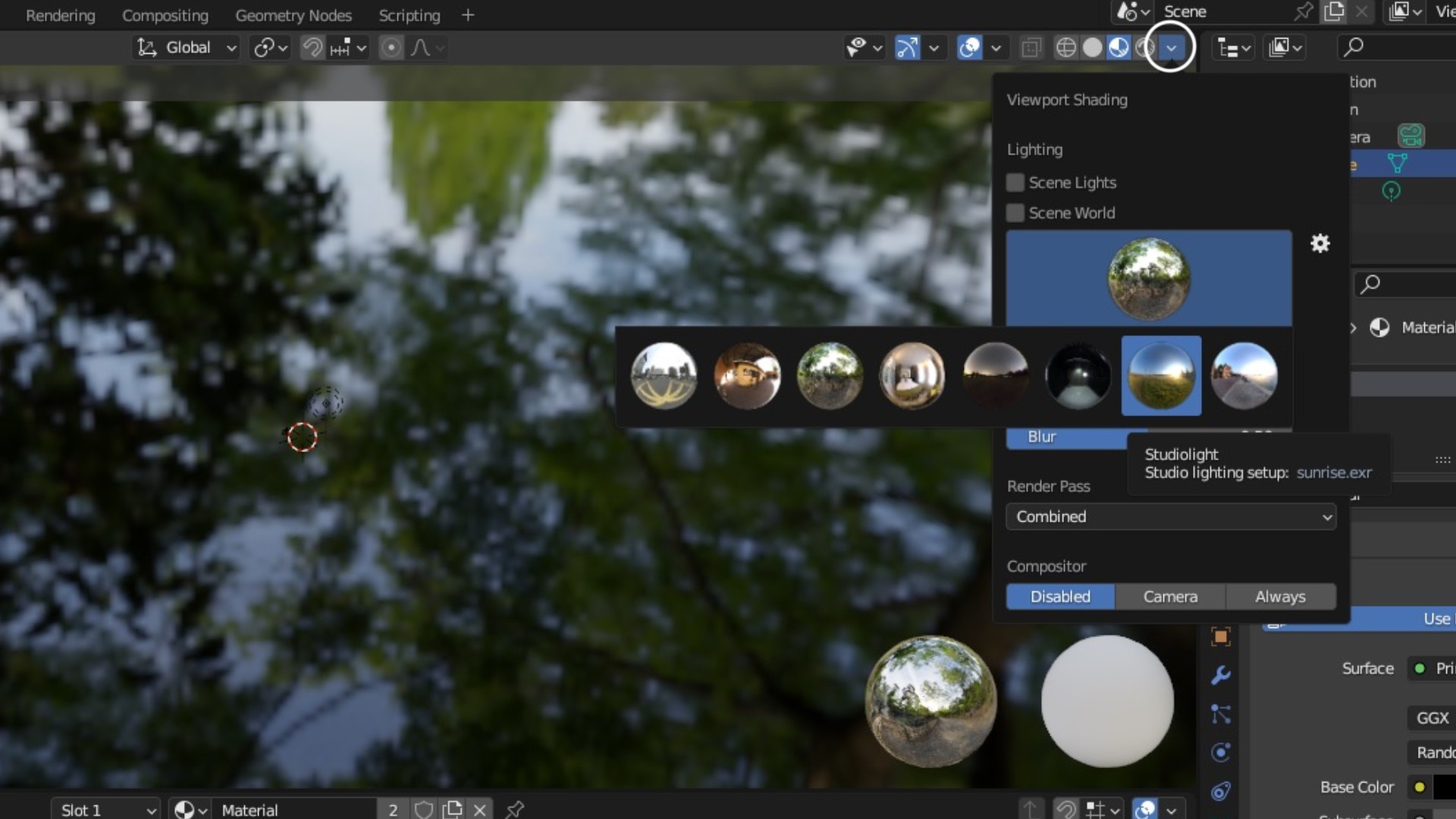Toggle proportional editing icon
1456x819 pixels.
coord(391,48)
